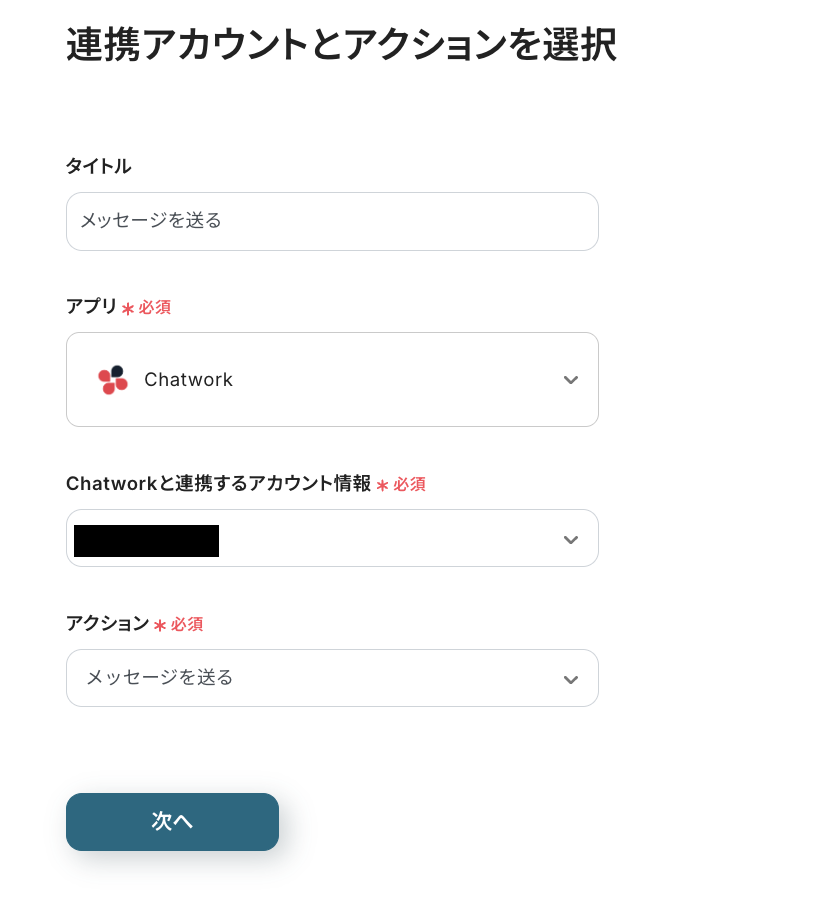Click the chevron arrow in the account info selector
832x914 pixels.
570,540
